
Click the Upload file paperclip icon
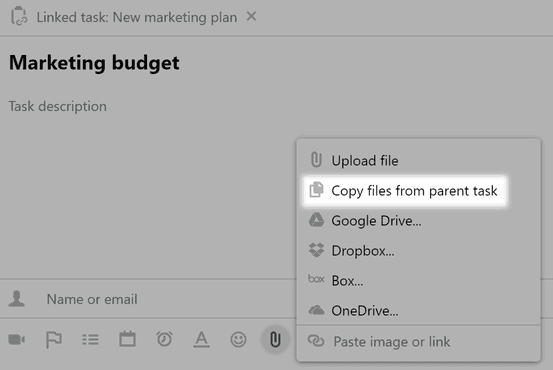click(x=316, y=160)
